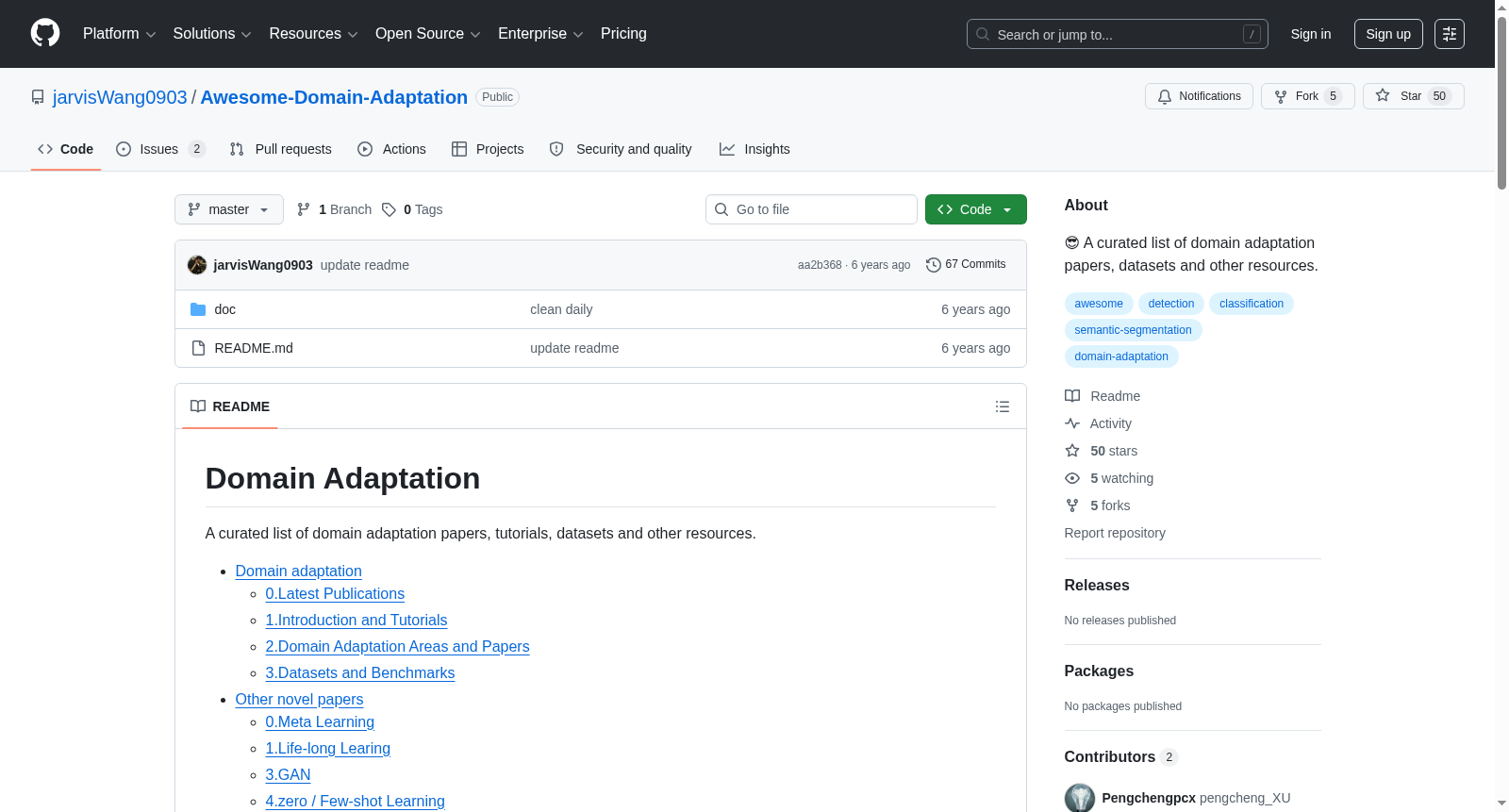
Task: Open the Other novel papers link
Action: (299, 700)
